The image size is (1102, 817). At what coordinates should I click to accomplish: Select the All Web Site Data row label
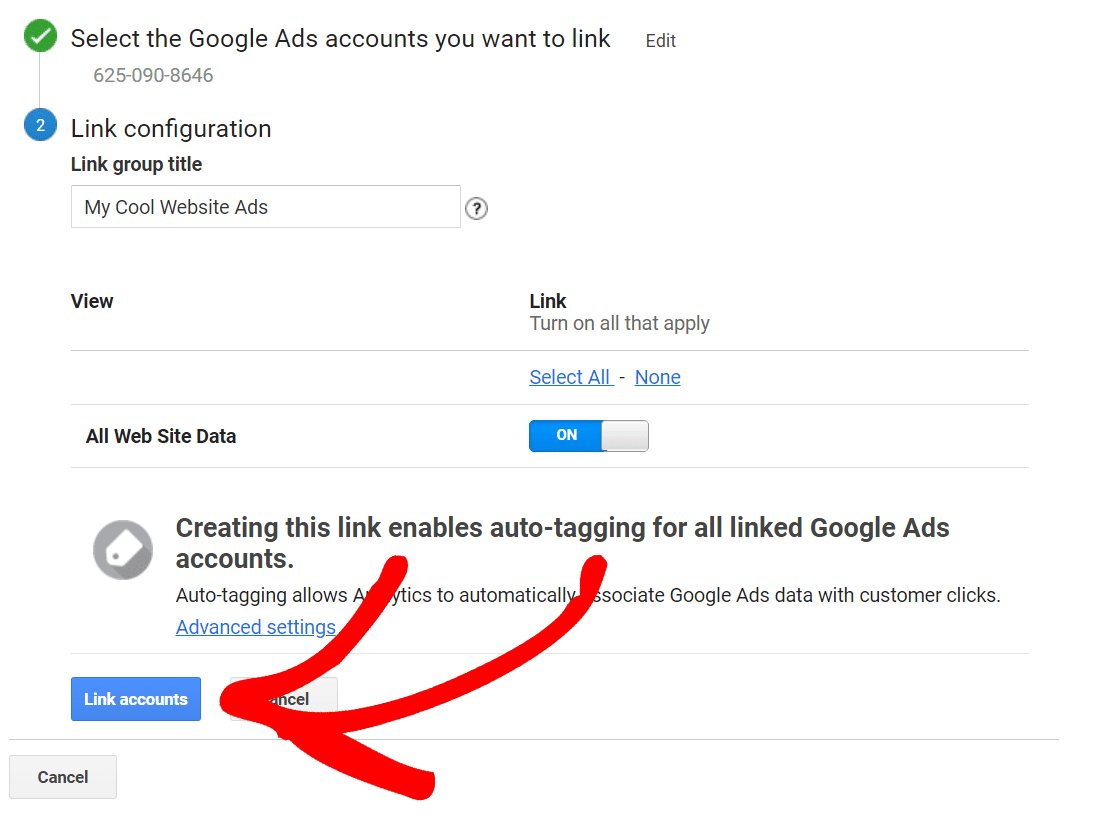click(x=161, y=437)
